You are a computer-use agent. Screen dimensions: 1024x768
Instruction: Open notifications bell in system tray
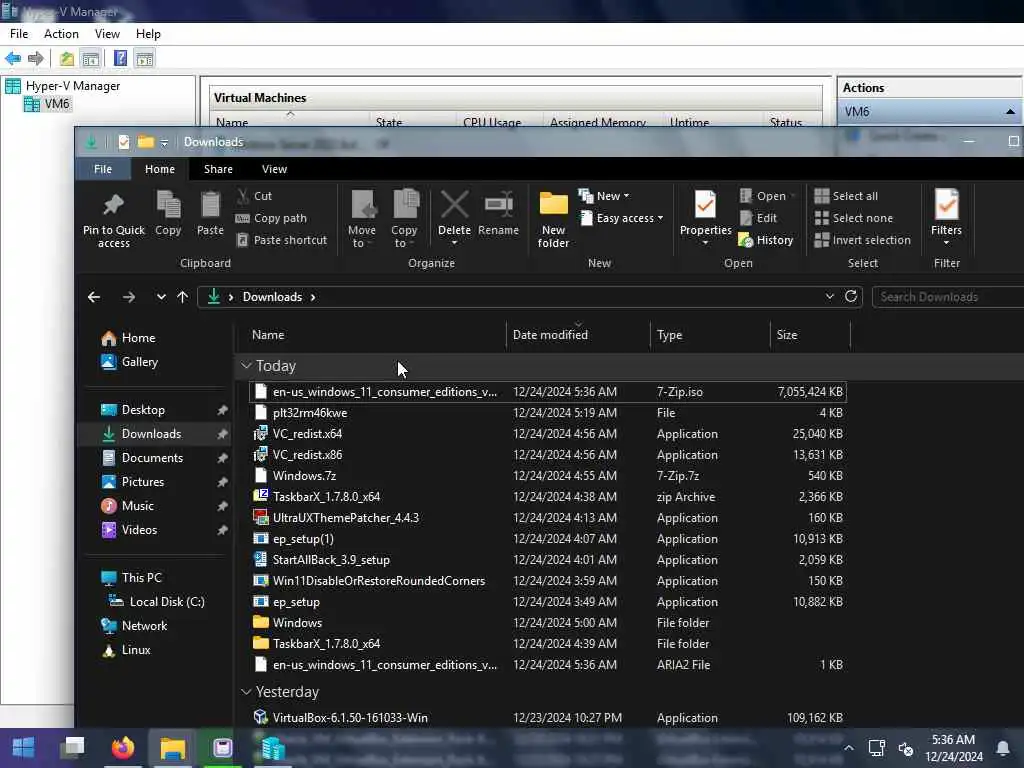(x=1002, y=748)
